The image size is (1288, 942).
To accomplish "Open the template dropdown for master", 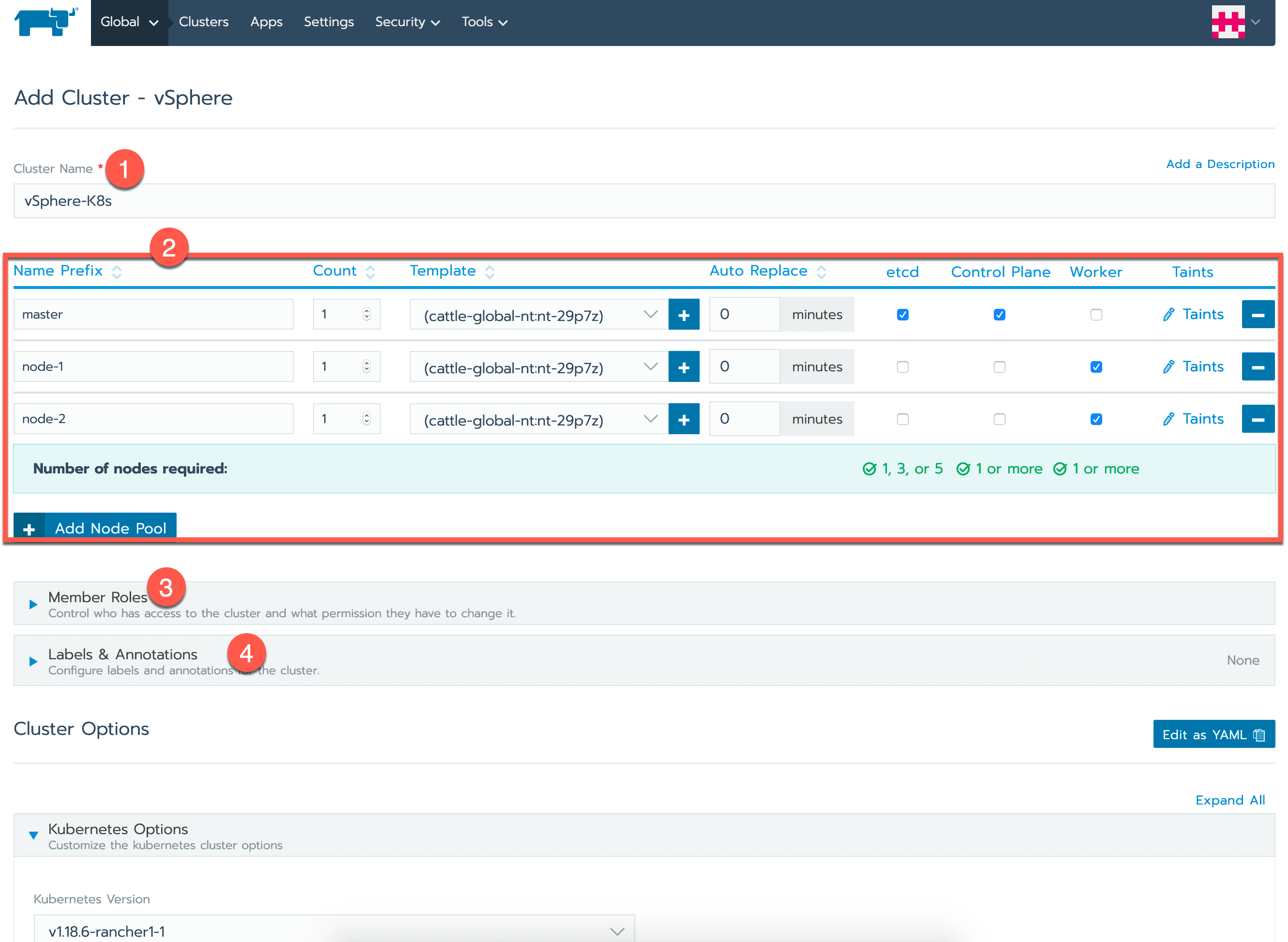I will tap(539, 314).
